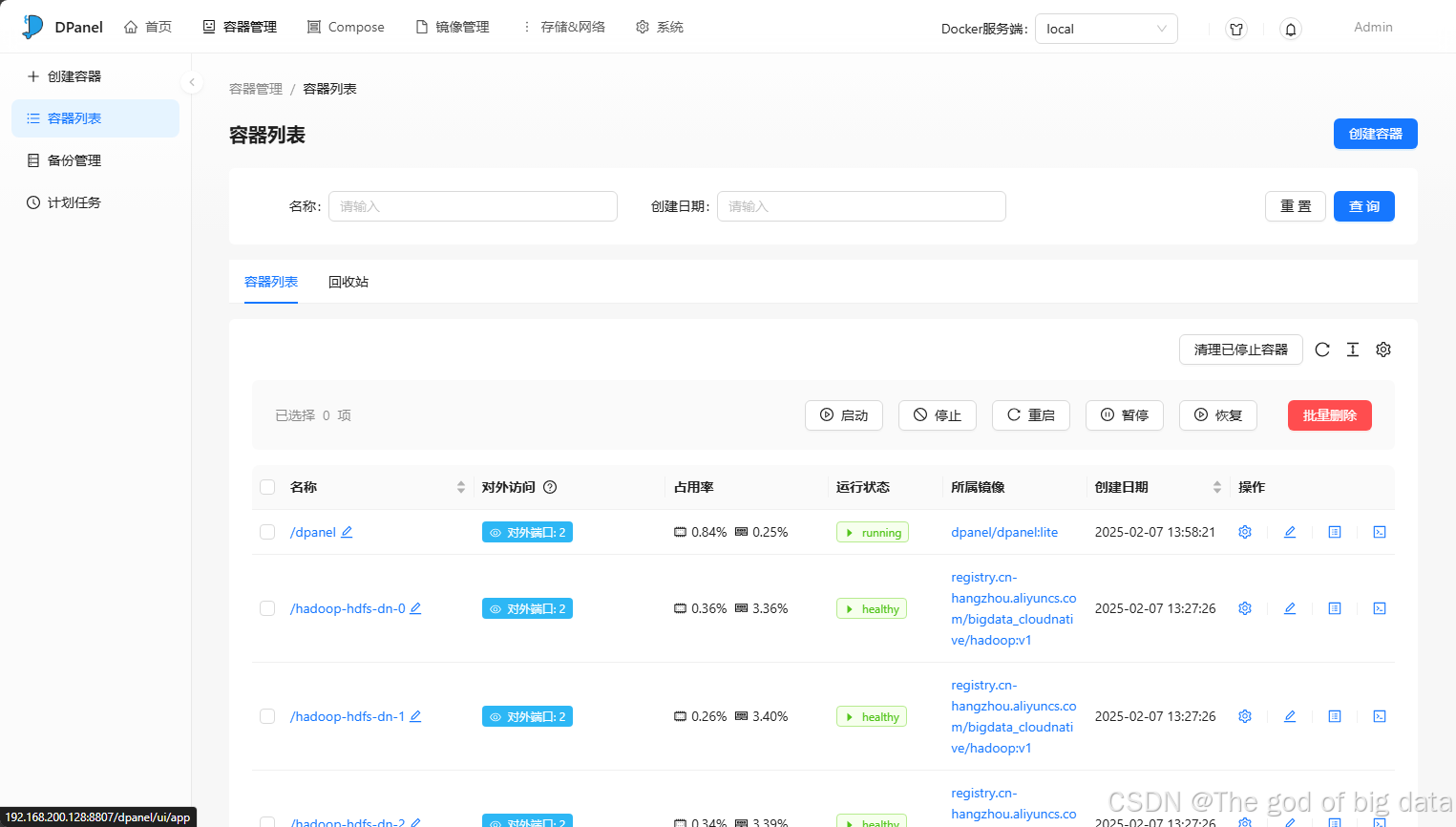Click the 停止 batch button

938,415
